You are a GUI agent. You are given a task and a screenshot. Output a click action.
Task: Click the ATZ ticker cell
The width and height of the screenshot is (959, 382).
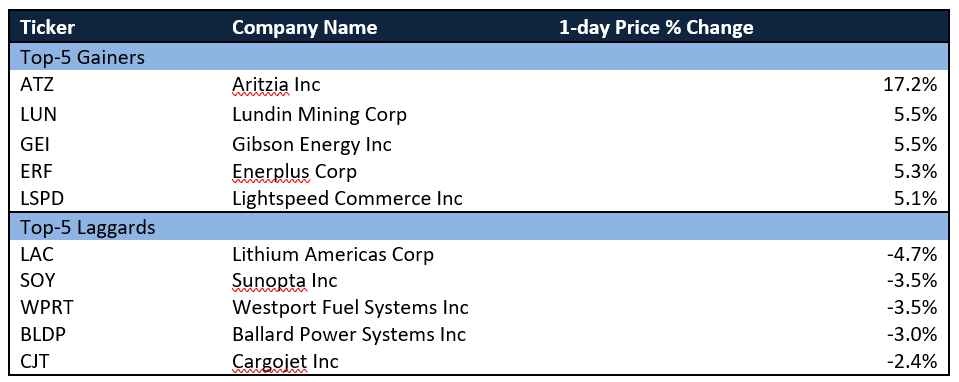(36, 85)
